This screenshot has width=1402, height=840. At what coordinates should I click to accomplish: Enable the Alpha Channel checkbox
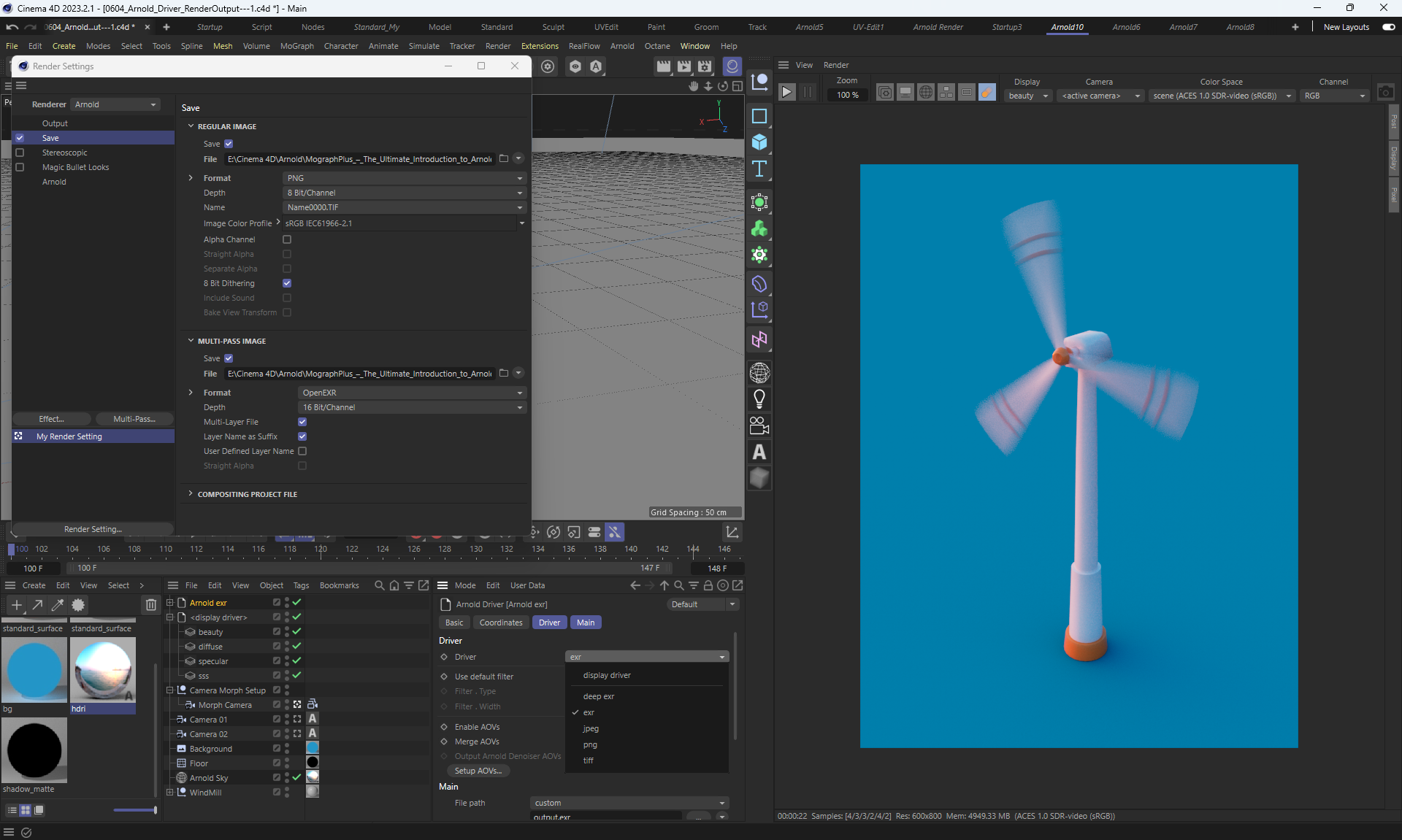pyautogui.click(x=287, y=239)
